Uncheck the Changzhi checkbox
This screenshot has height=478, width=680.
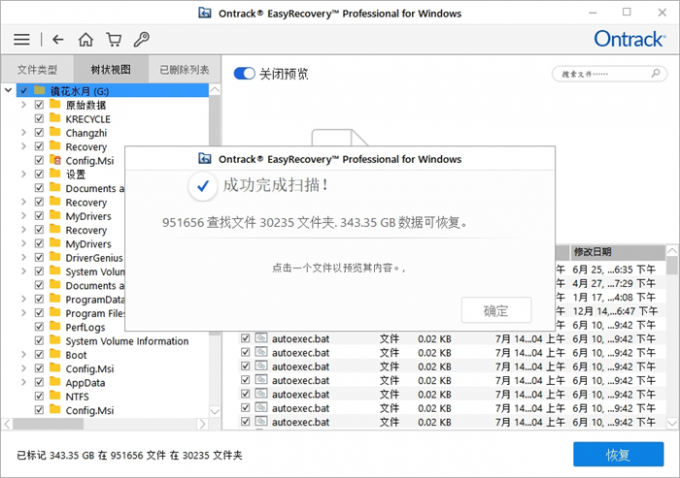[x=39, y=132]
